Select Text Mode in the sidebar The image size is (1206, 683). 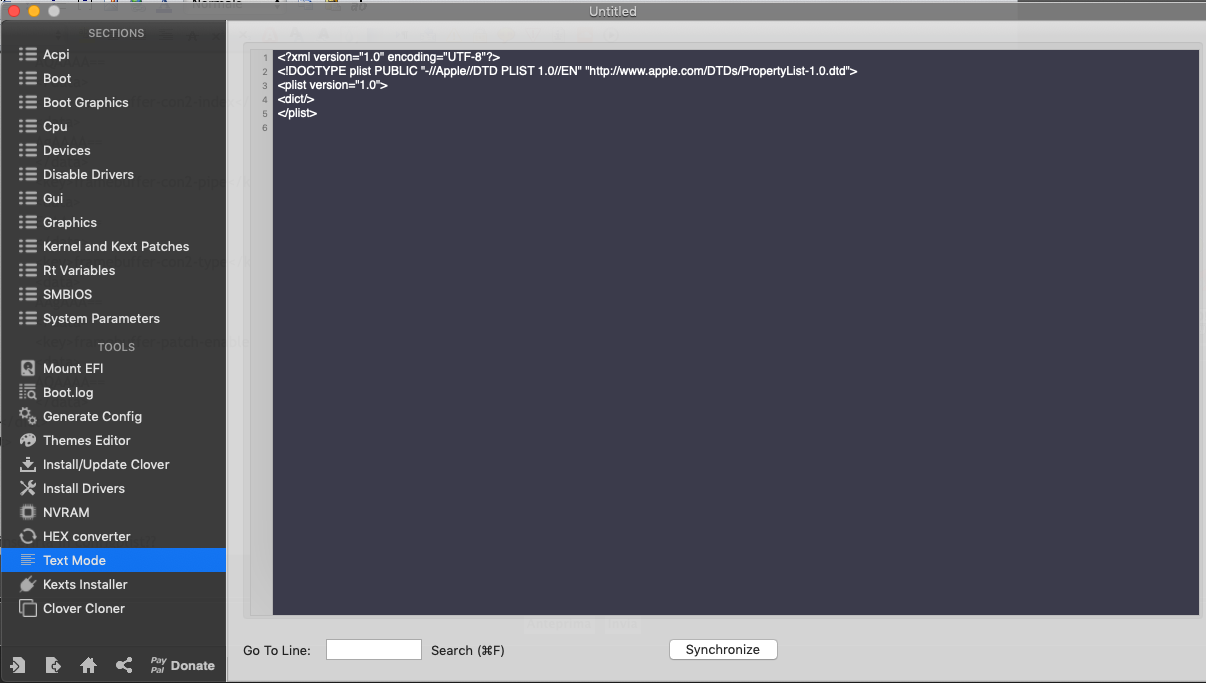click(113, 560)
